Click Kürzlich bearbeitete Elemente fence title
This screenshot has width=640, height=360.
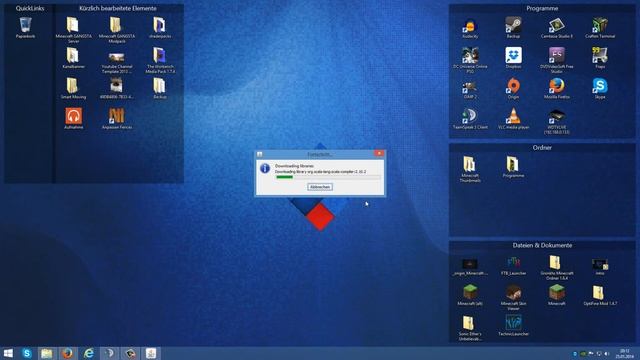(118, 8)
